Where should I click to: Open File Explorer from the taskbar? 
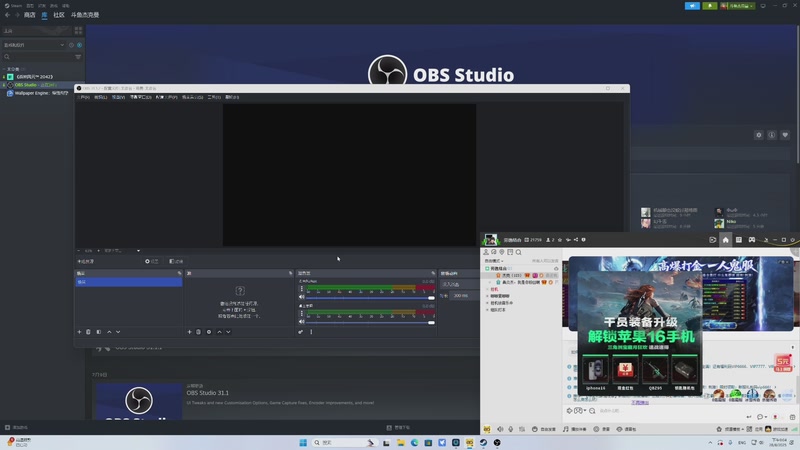pyautogui.click(x=401, y=442)
